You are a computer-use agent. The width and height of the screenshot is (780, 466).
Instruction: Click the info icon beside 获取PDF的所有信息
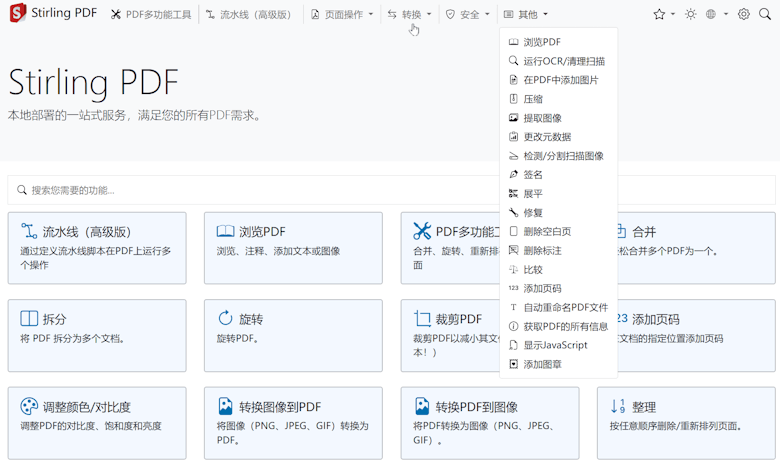(x=513, y=326)
